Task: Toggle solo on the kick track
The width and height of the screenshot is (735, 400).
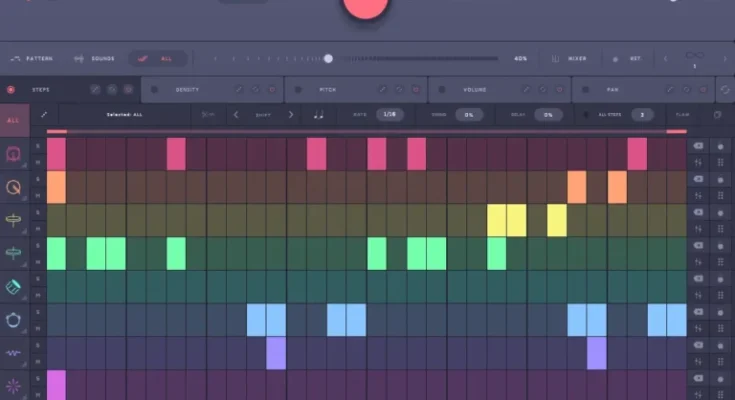Action: 38,146
